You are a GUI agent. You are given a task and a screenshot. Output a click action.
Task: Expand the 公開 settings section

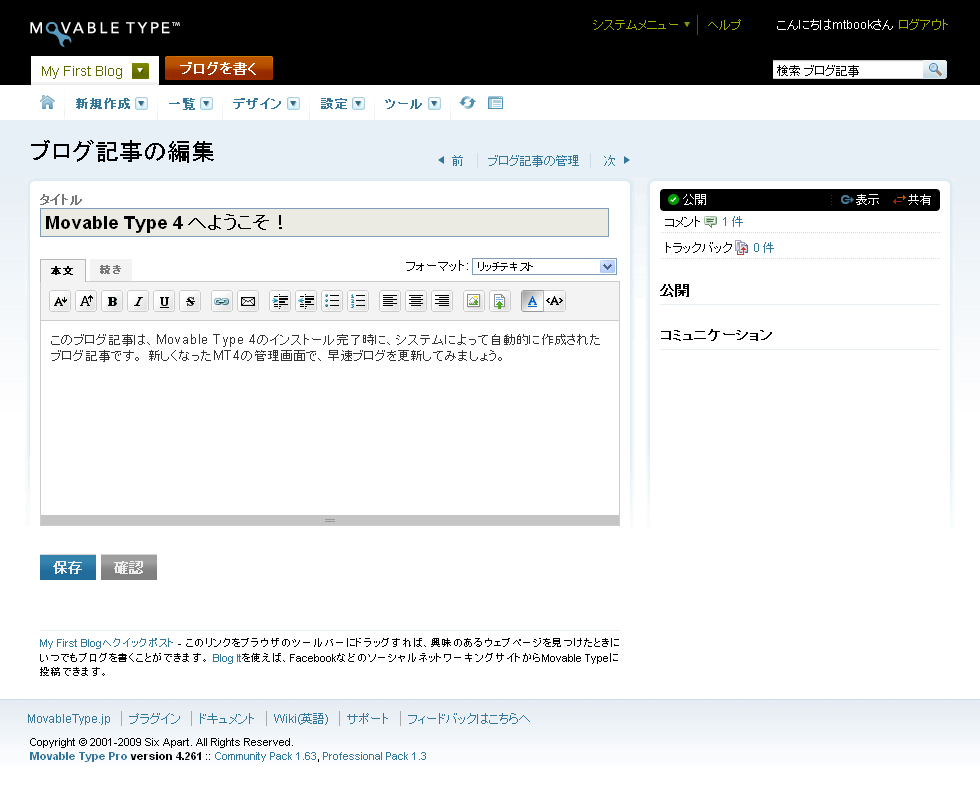point(675,291)
